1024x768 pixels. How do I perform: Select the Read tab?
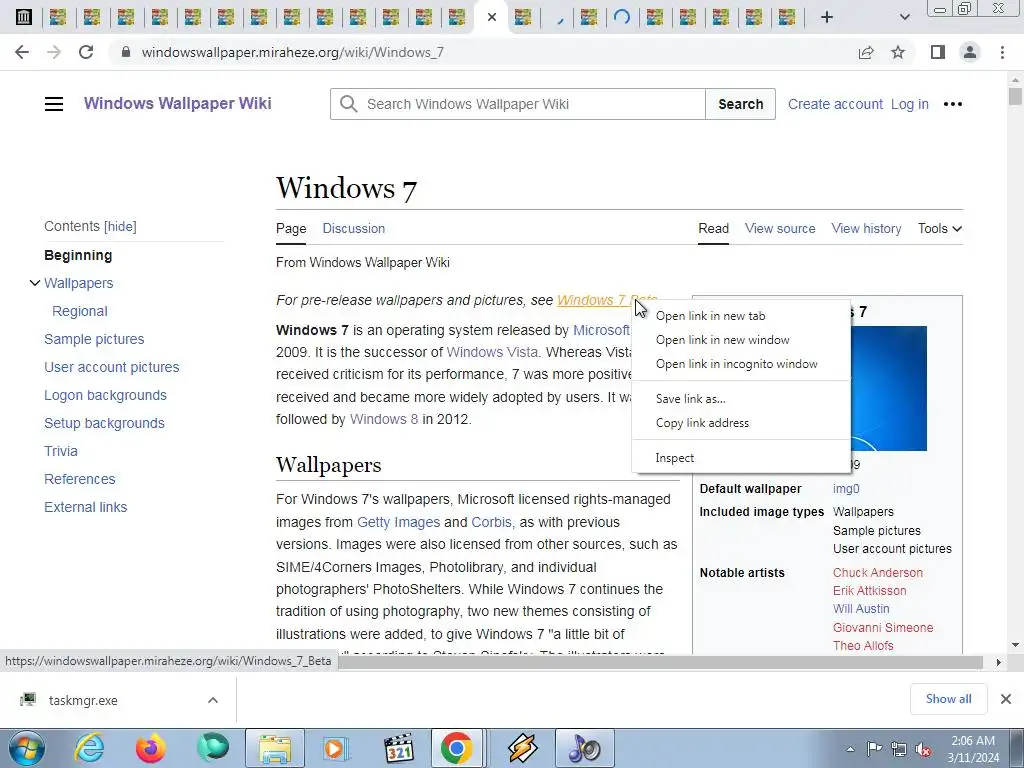[713, 229]
